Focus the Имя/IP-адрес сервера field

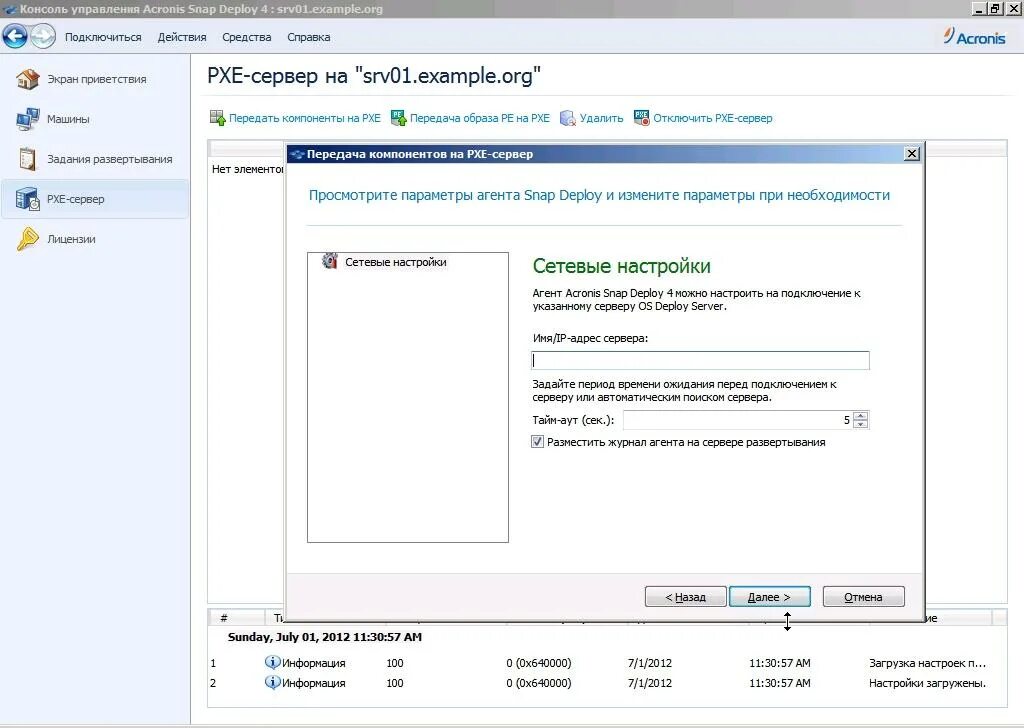[700, 360]
